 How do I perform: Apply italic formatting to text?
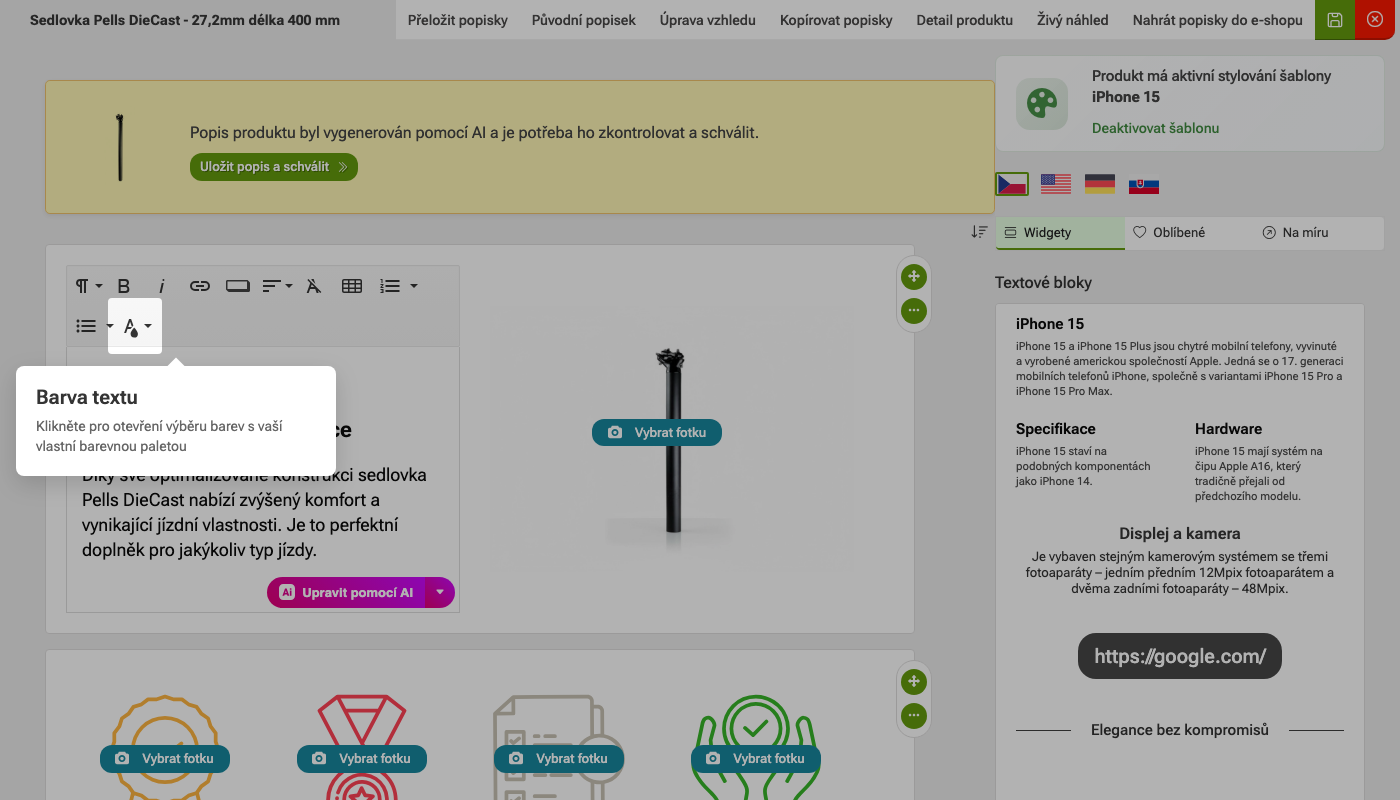pos(162,286)
